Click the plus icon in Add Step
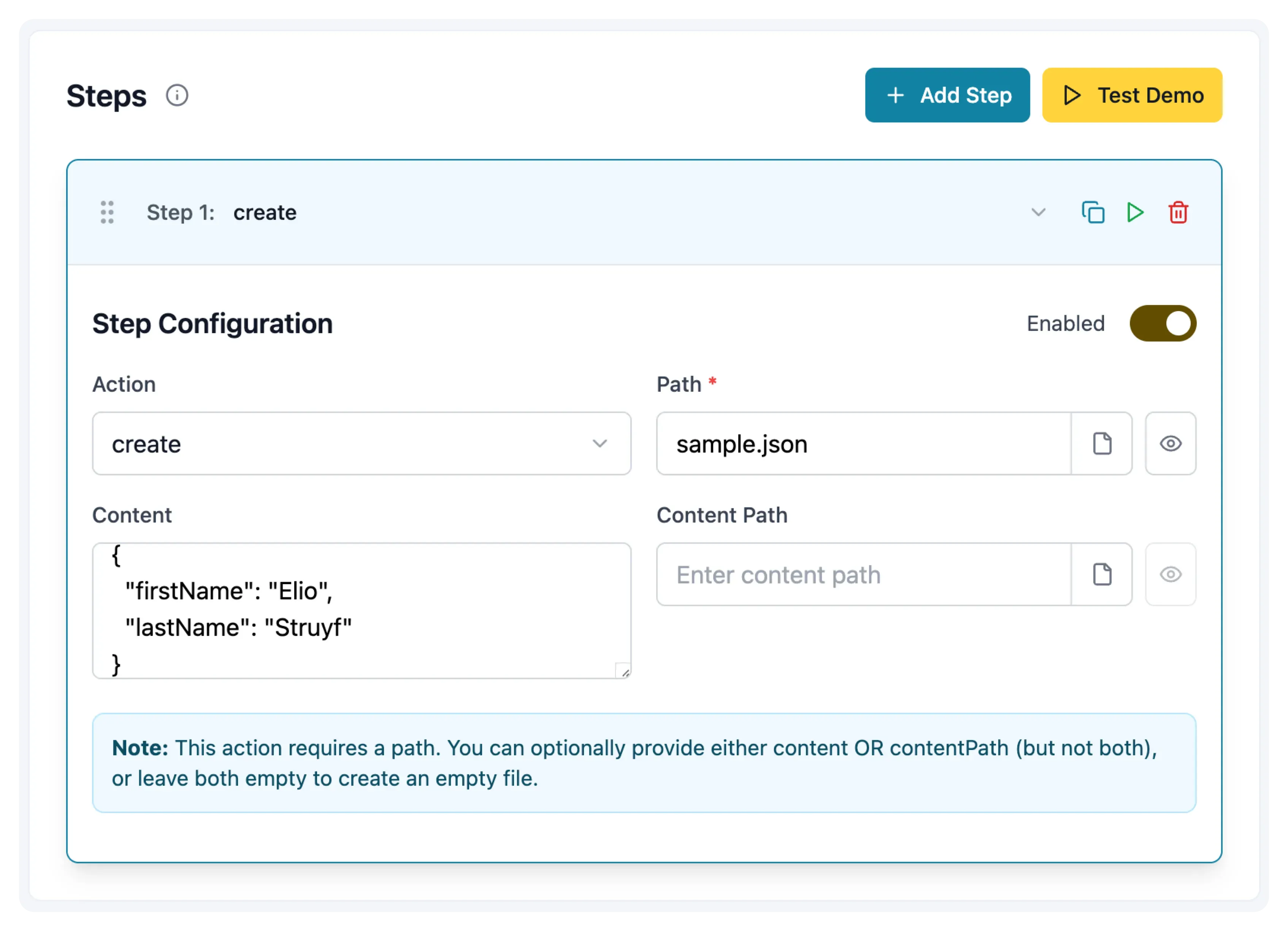 896,95
